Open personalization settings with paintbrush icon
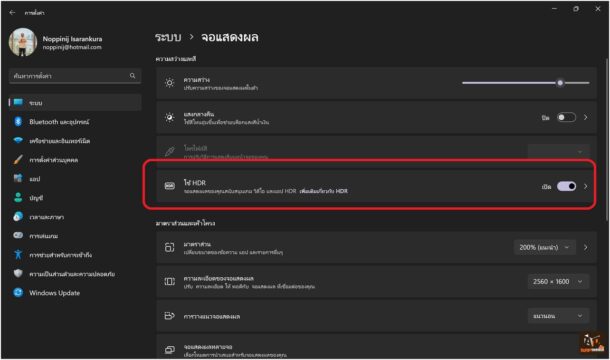This screenshot has height=360, width=610. click(x=75, y=160)
